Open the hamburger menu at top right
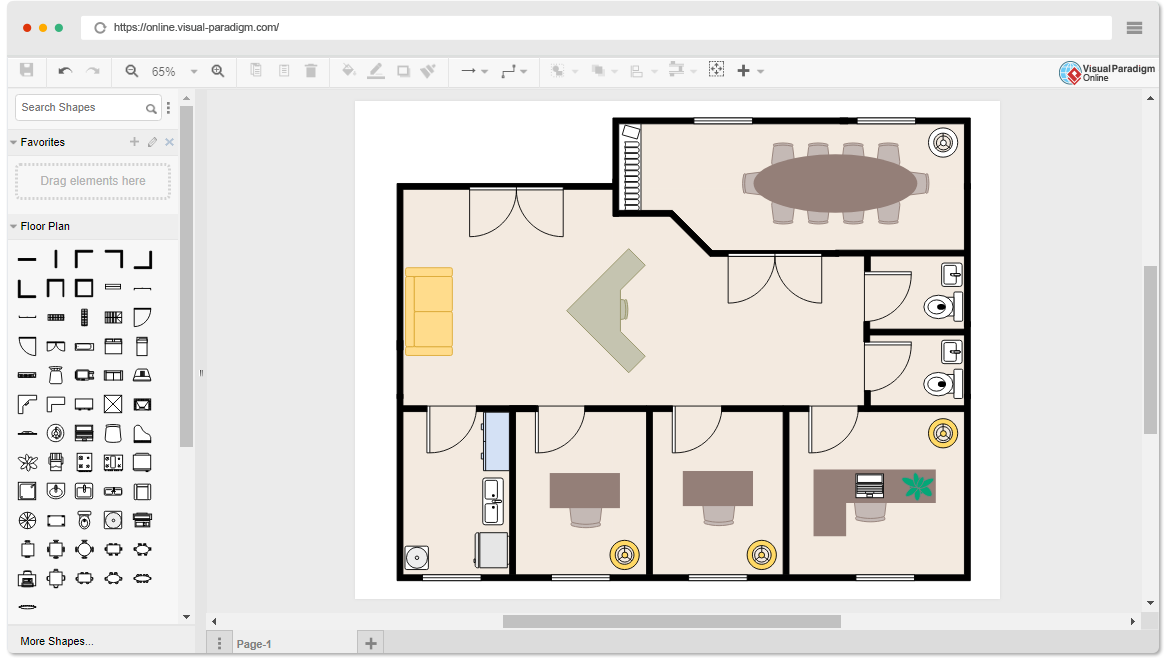This screenshot has height=665, width=1170. (1134, 28)
